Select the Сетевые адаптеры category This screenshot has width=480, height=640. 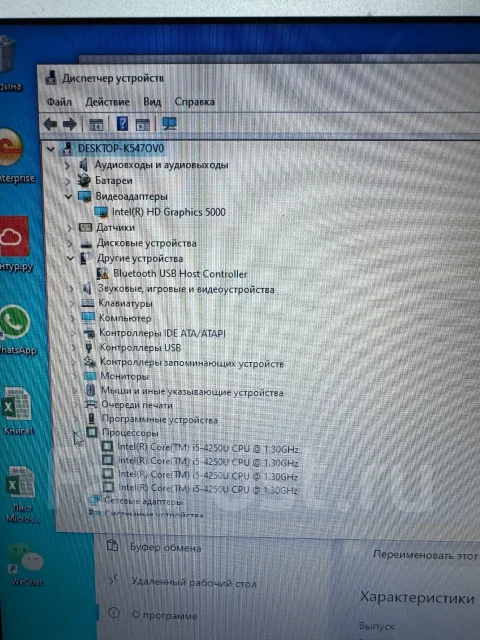click(x=143, y=501)
